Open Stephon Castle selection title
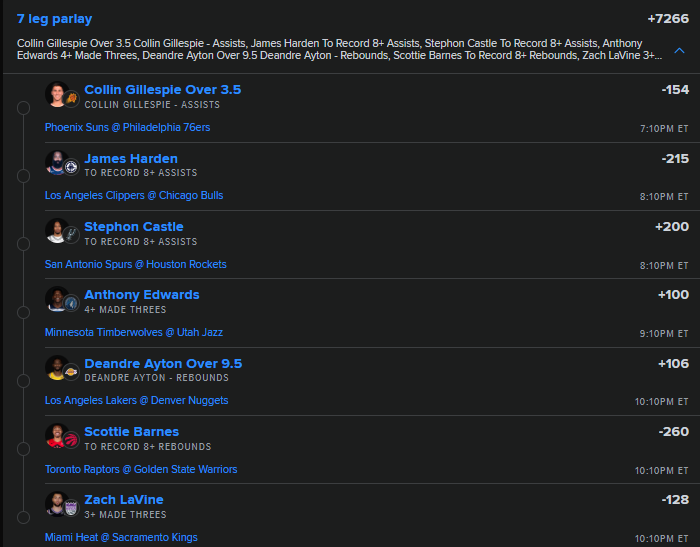Screen dimensions: 700x547 click(x=134, y=227)
